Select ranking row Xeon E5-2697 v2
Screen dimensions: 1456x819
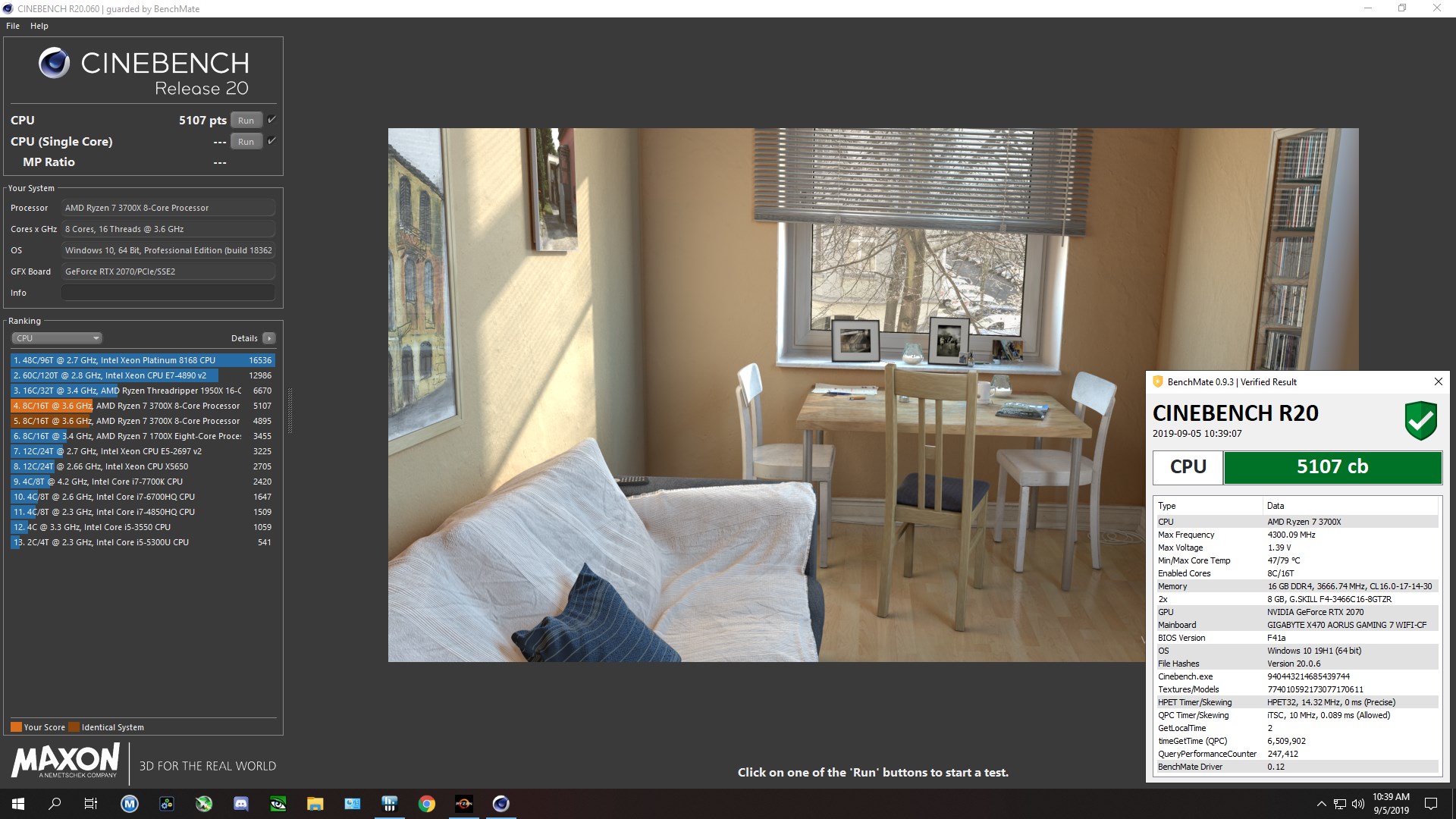[143, 451]
